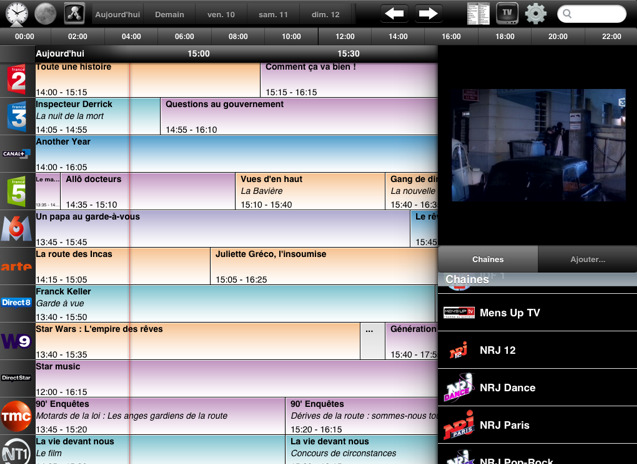Click the M6 channel logo
637x464 pixels.
(x=17, y=229)
